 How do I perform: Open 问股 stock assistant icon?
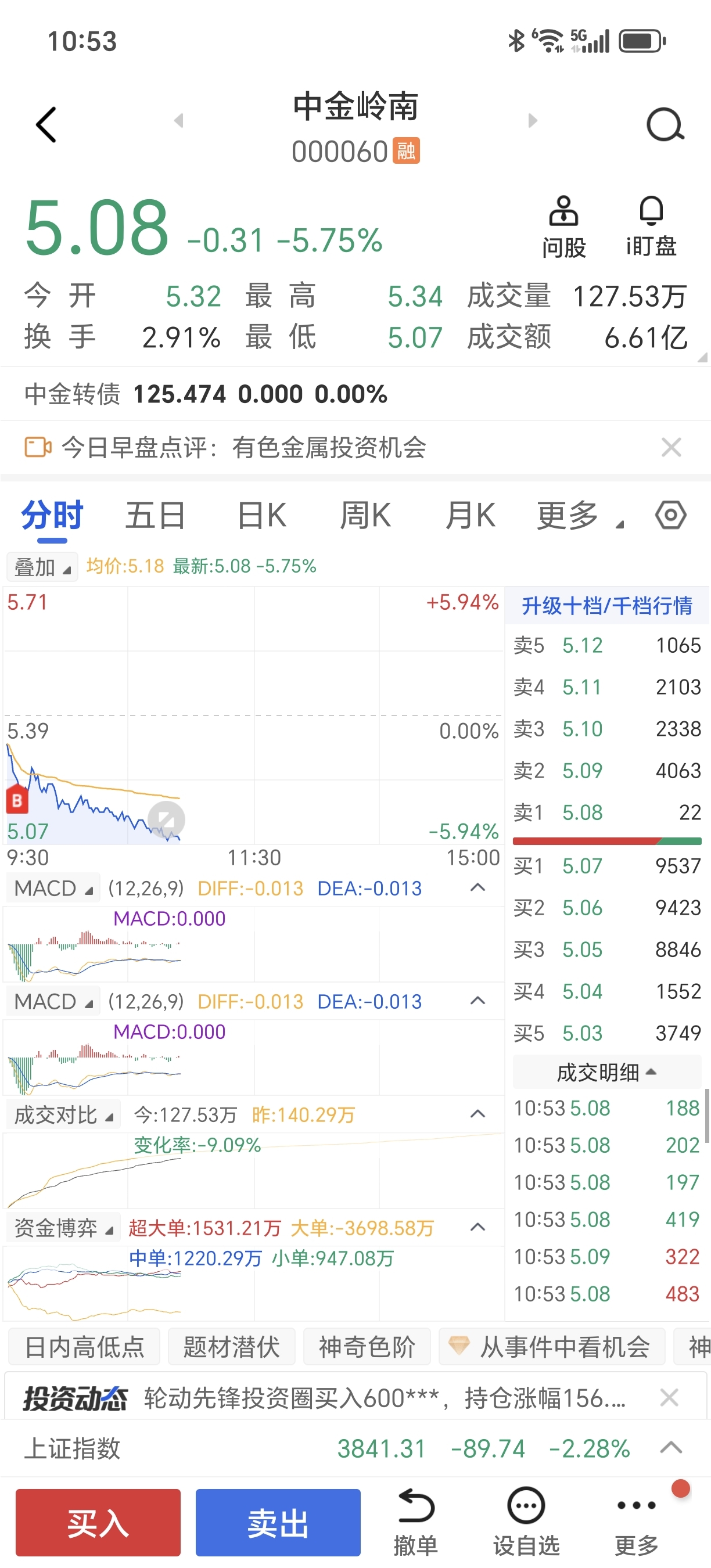(563, 228)
